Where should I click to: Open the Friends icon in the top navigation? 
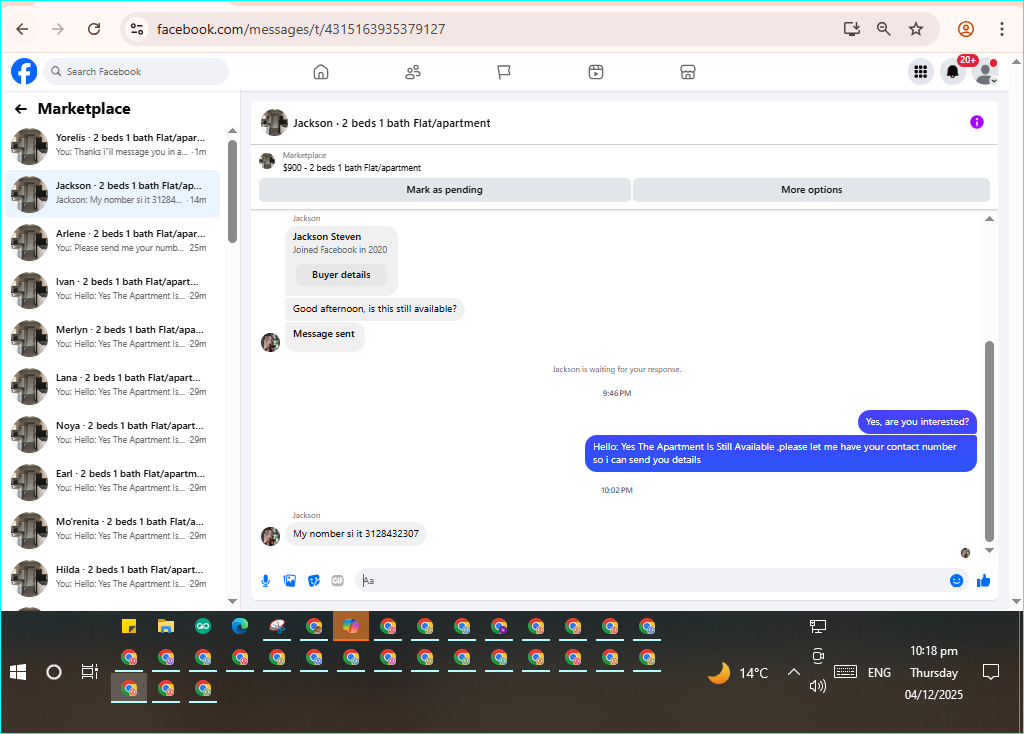(413, 72)
